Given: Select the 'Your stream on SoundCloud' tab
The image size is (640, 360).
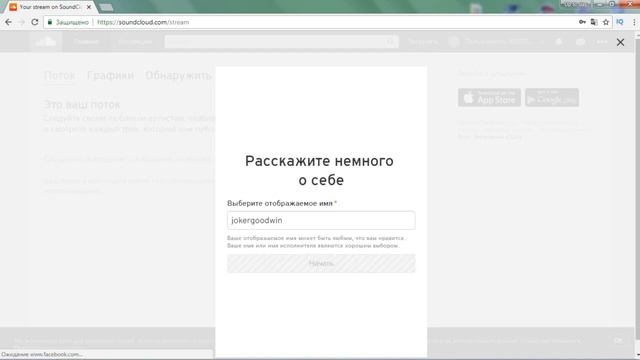Looking at the screenshot, I should [49, 7].
